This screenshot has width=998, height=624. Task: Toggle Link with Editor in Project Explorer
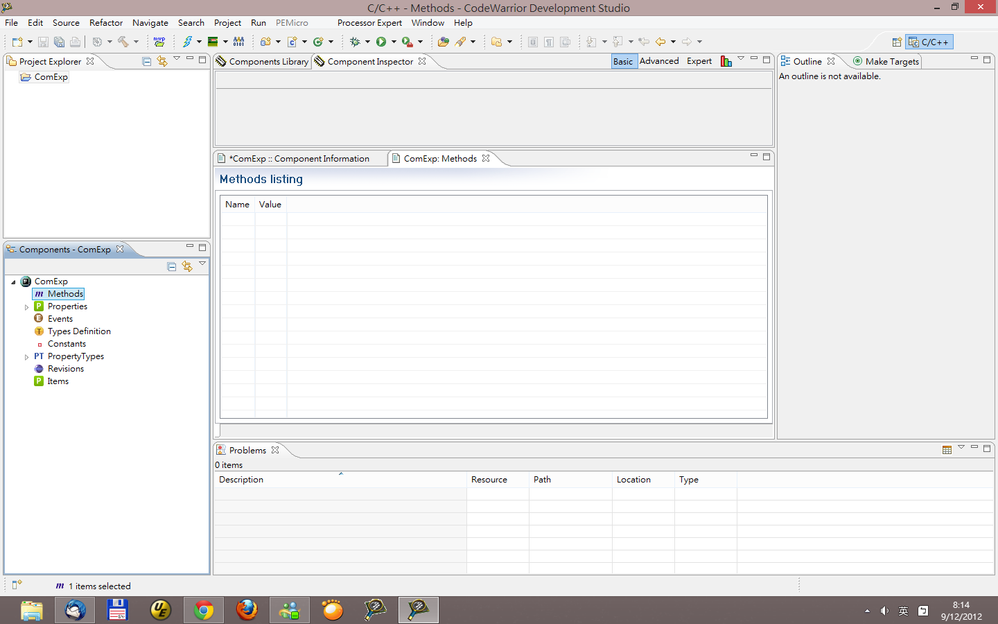click(162, 62)
